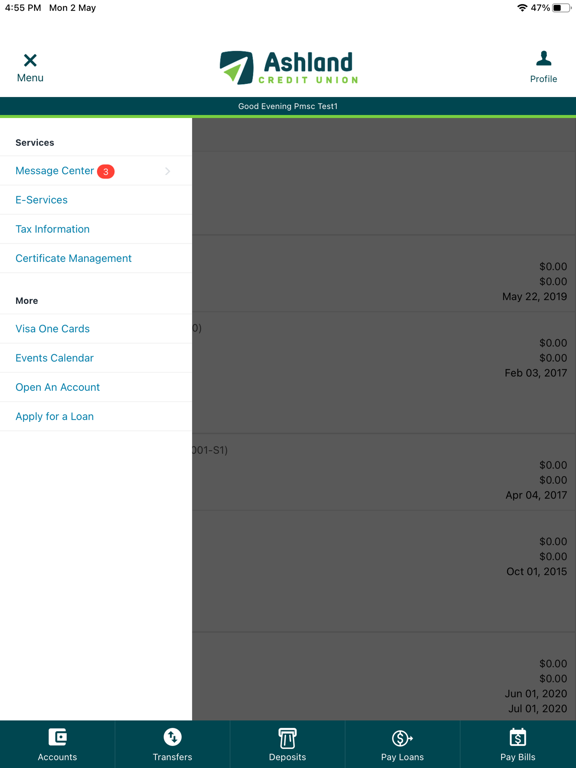Open the Pay Loans tab icon
Image resolution: width=576 pixels, height=768 pixels.
[402, 738]
